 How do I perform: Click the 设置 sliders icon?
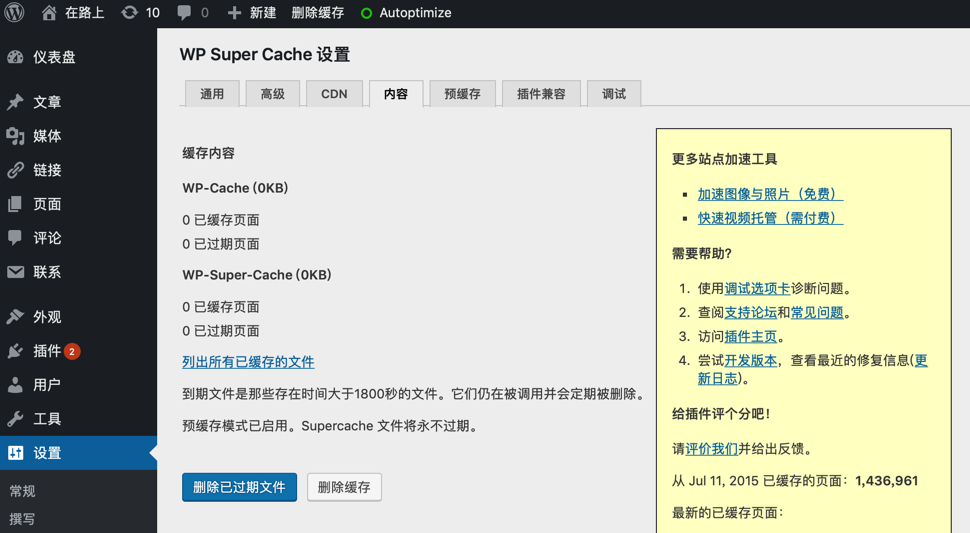pos(15,453)
